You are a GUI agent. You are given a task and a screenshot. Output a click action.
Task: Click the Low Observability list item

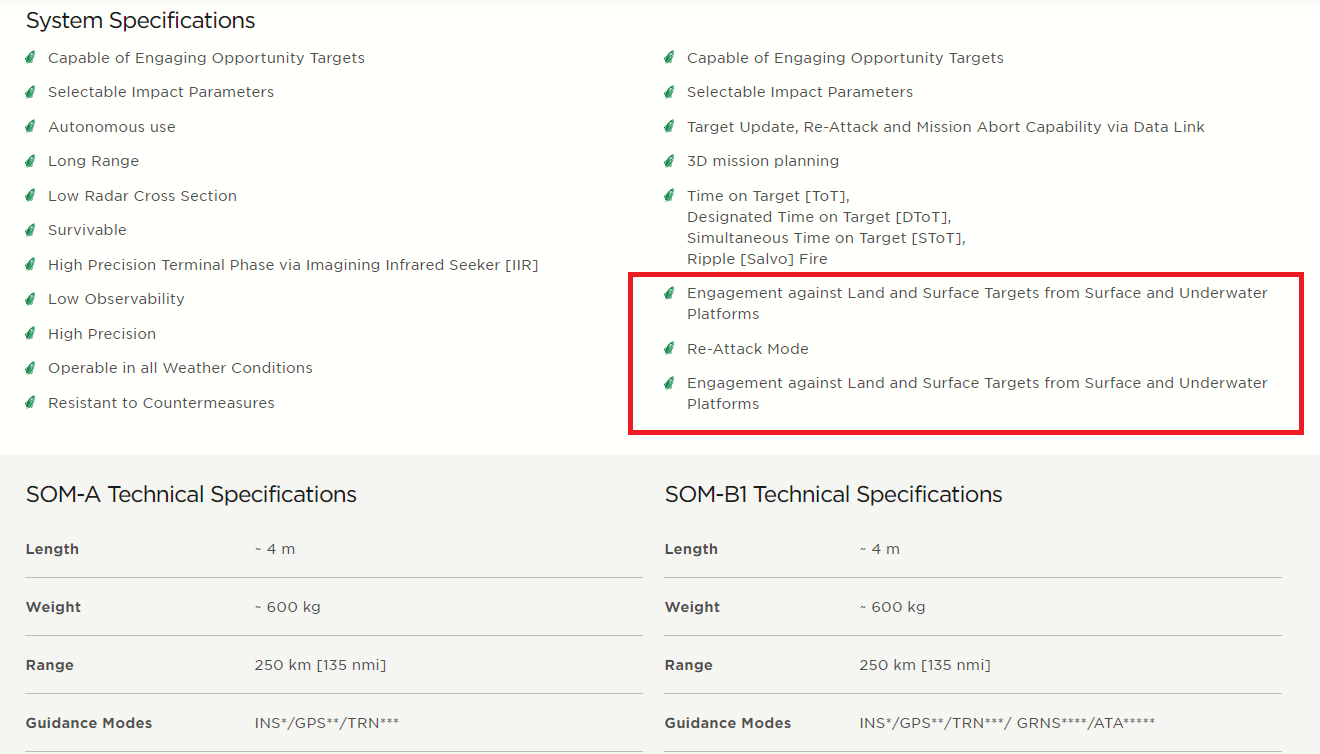point(116,299)
